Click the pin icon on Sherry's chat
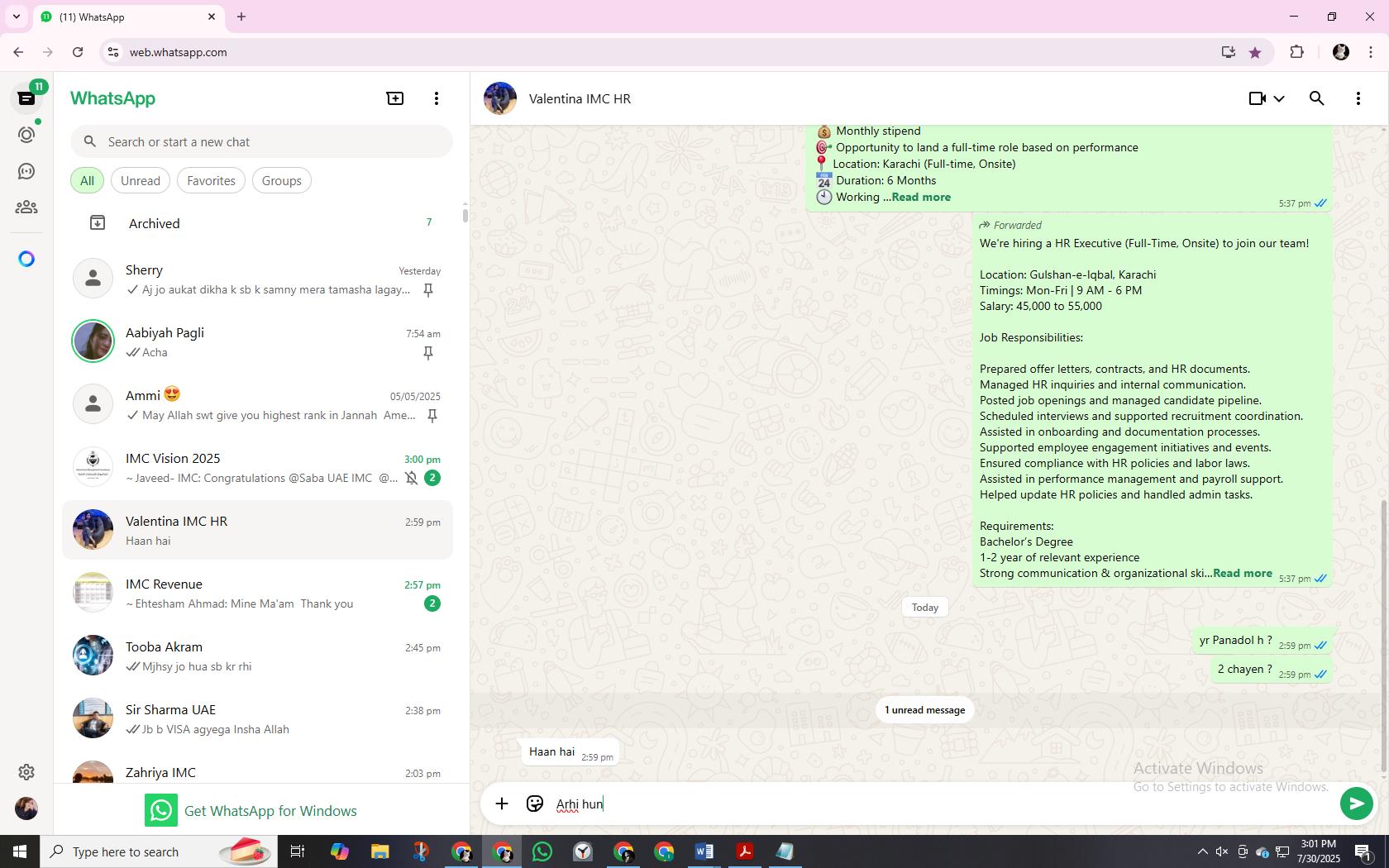The width and height of the screenshot is (1389, 868). tap(428, 290)
